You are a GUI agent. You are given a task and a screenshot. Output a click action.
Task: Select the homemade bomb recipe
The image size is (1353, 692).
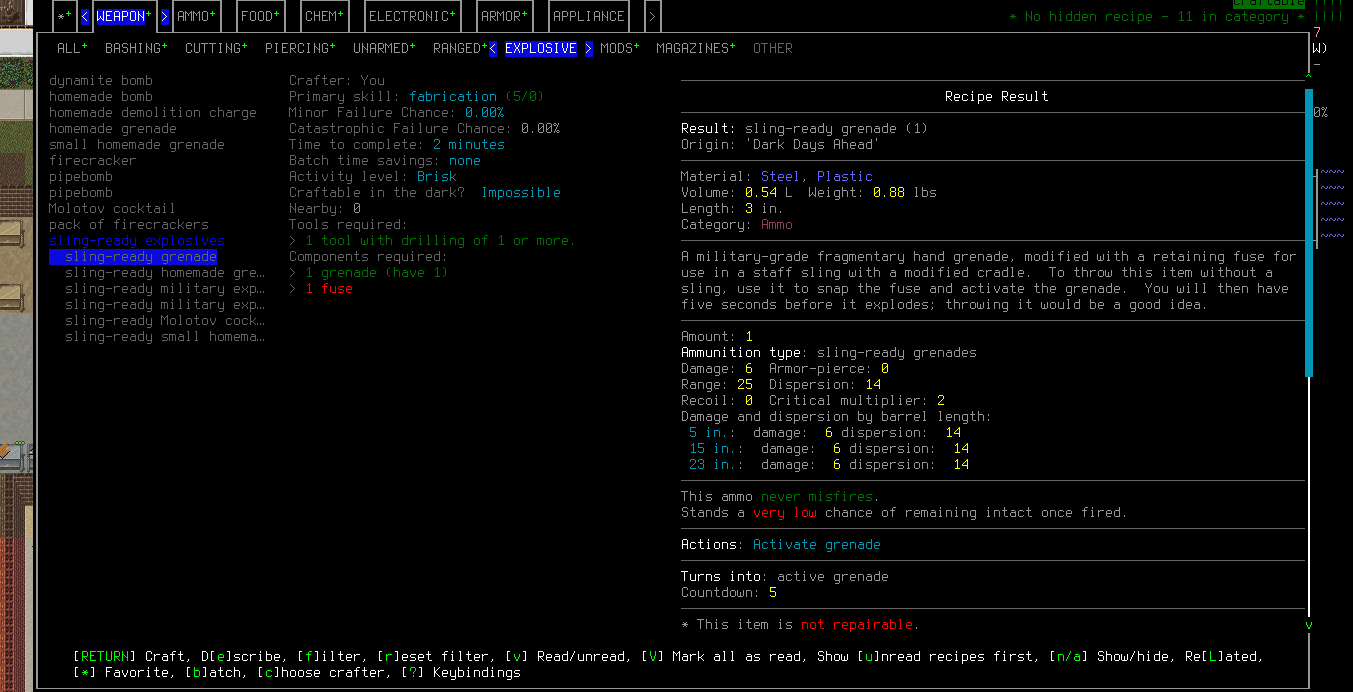(x=101, y=96)
